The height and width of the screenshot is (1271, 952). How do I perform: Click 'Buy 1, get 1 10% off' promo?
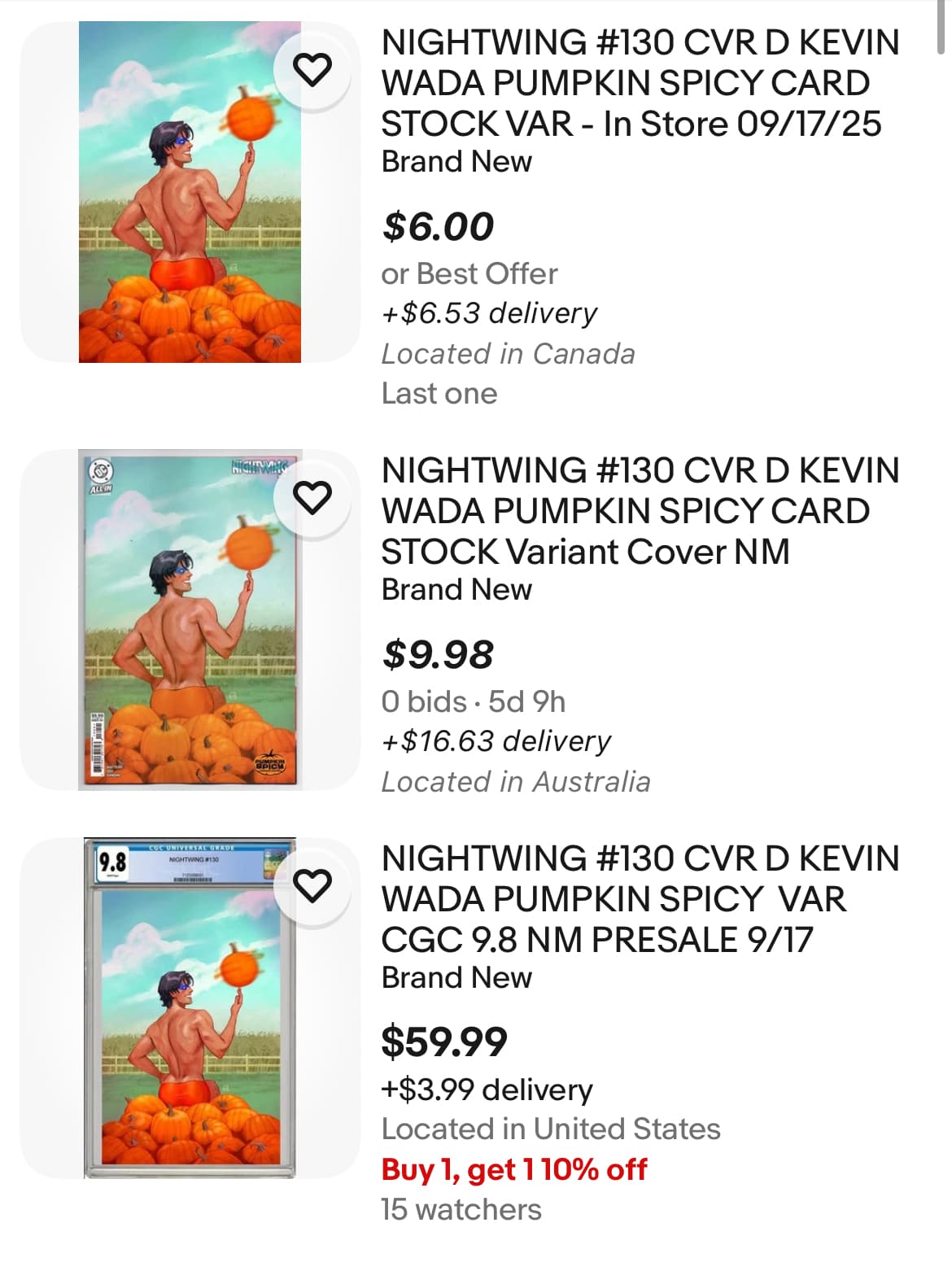click(x=514, y=1169)
